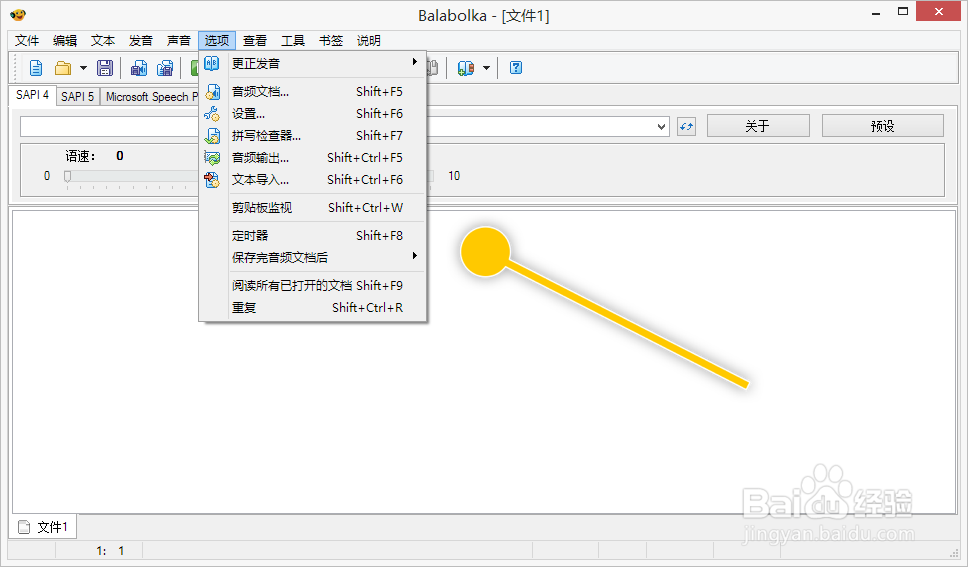The image size is (968, 567).
Task: Select the 文件1 document tab
Action: [x=43, y=527]
